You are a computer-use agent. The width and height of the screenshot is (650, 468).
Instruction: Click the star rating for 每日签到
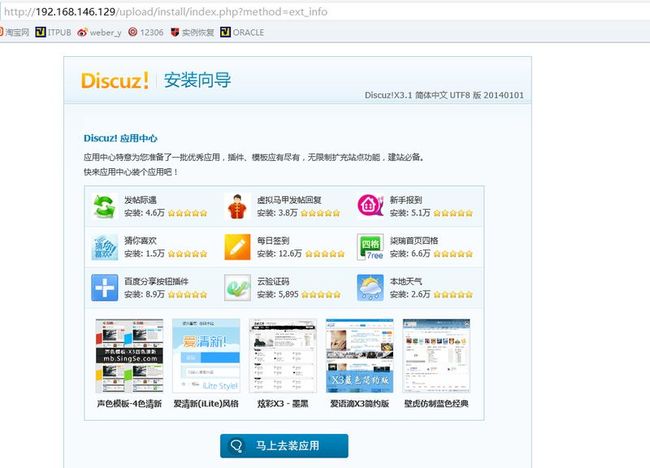[x=325, y=254]
